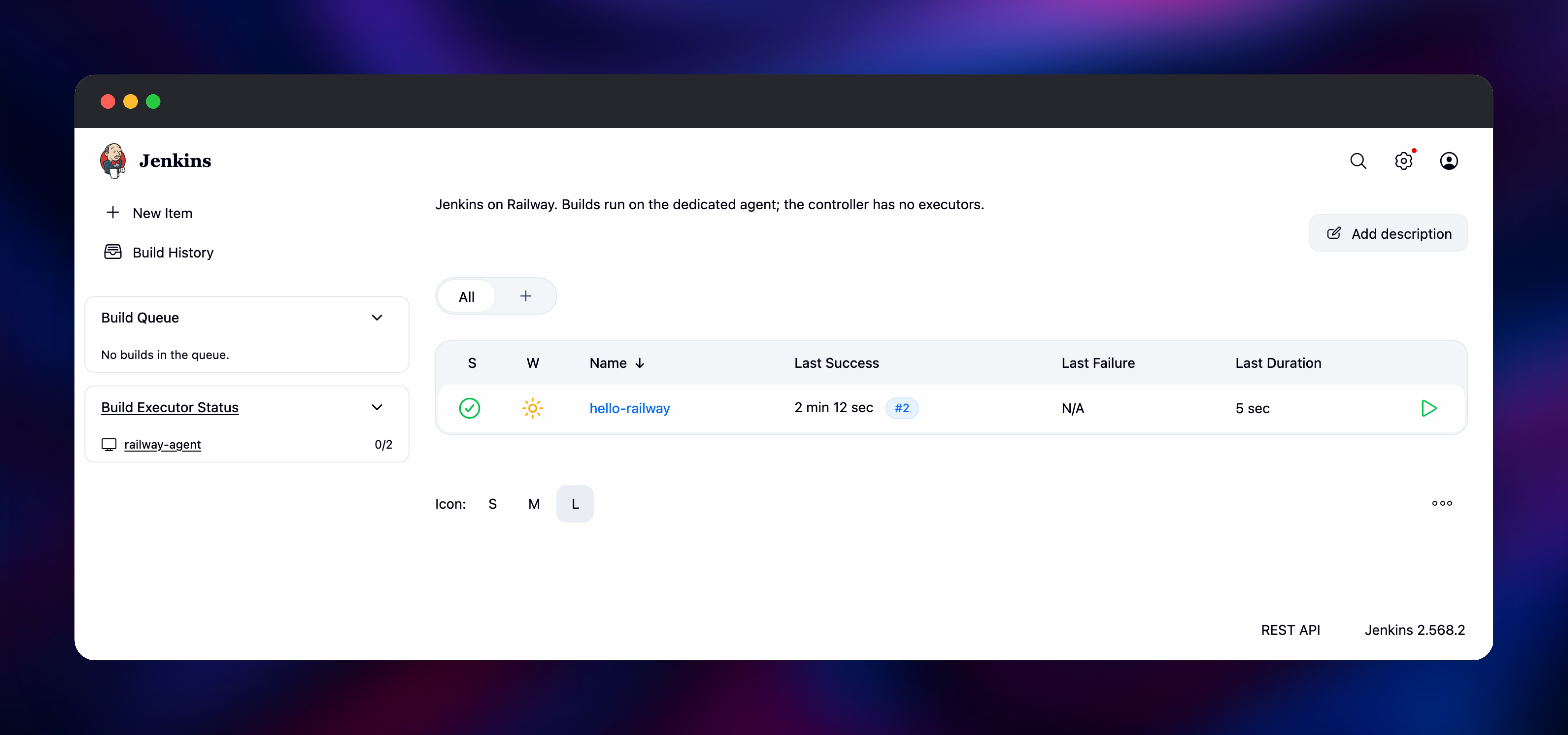The image size is (1568, 735).
Task: Open the REST API link
Action: point(1290,630)
